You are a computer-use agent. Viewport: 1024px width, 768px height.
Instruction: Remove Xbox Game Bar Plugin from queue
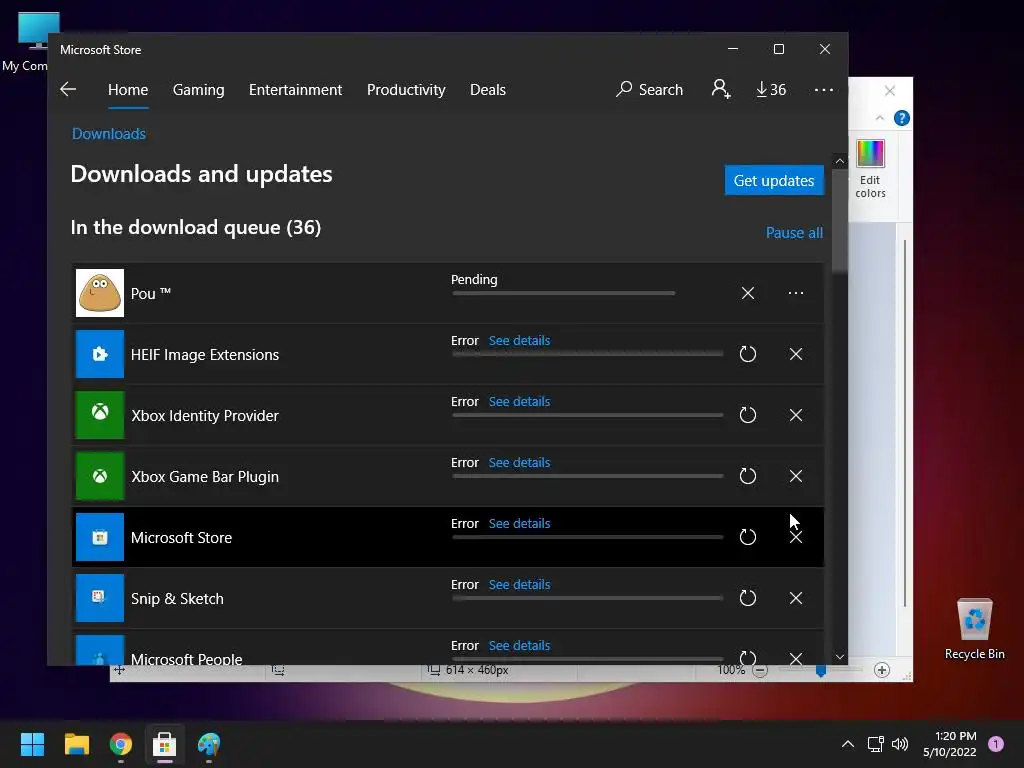(x=795, y=476)
